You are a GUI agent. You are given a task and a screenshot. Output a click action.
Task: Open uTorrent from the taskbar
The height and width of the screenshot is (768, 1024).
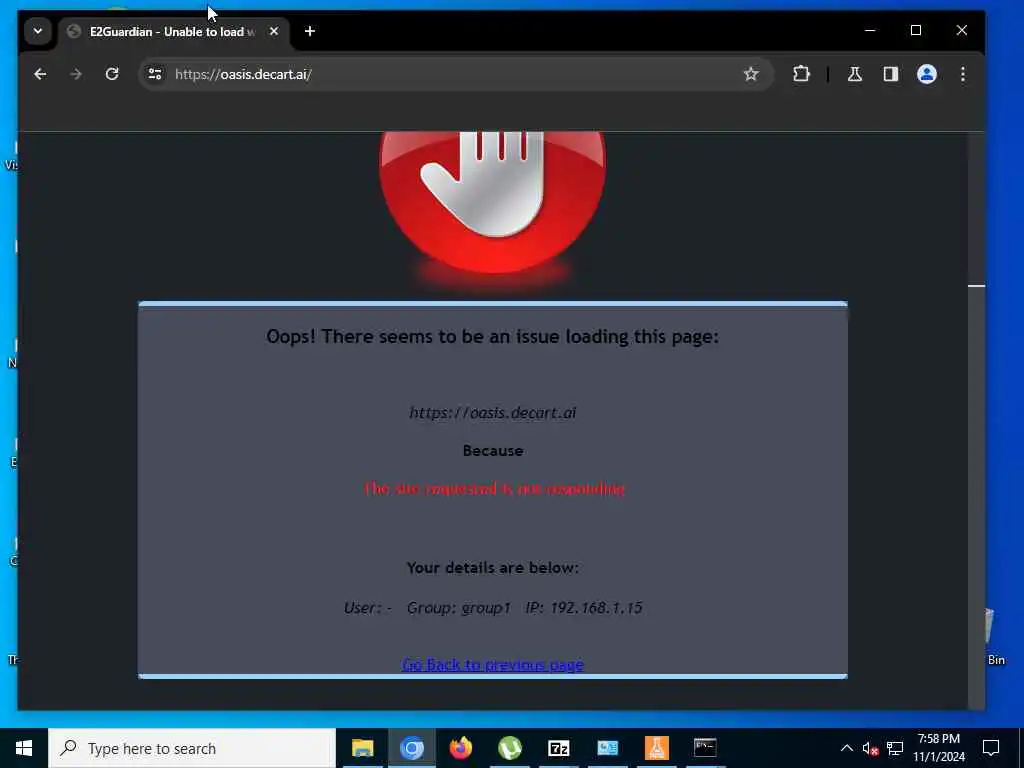[509, 748]
